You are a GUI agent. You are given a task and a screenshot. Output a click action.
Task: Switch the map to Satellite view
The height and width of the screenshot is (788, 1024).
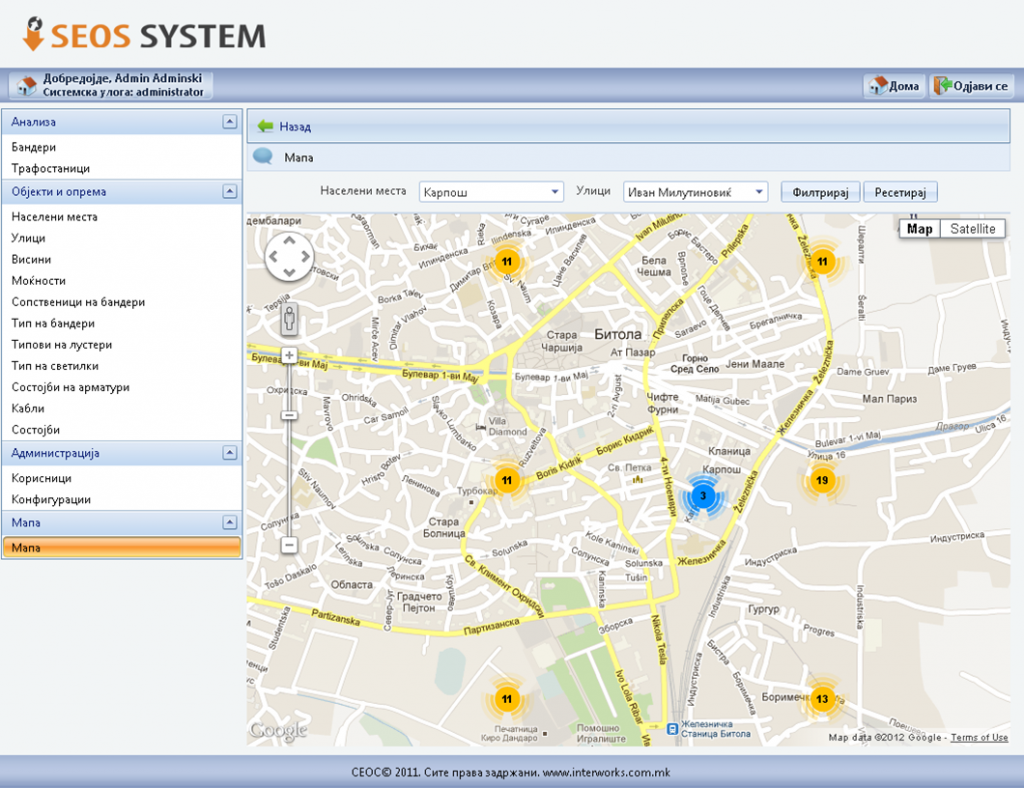(972, 229)
